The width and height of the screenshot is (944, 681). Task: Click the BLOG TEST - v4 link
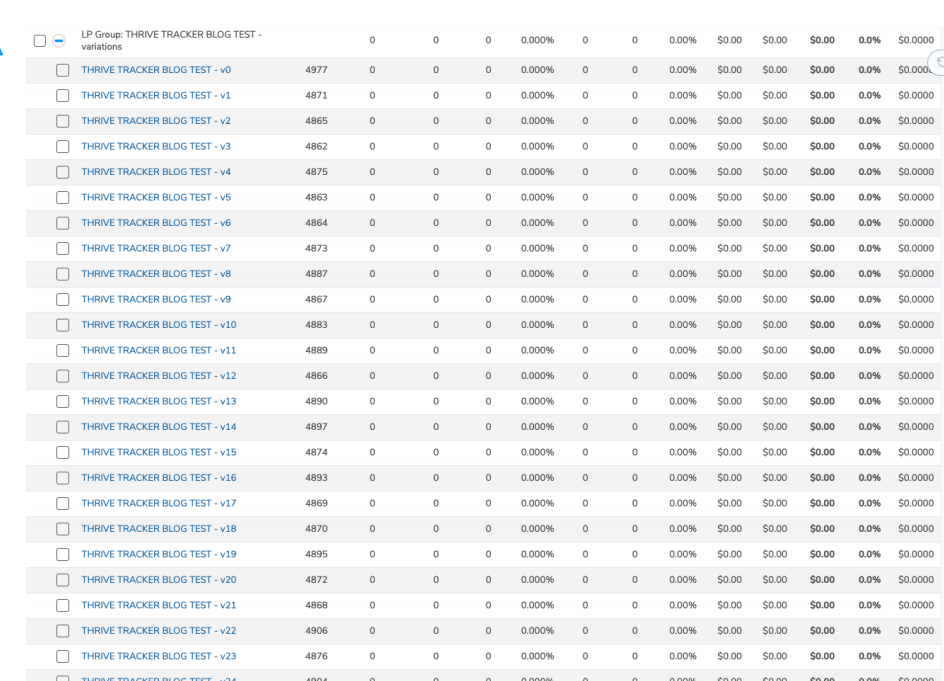[156, 172]
